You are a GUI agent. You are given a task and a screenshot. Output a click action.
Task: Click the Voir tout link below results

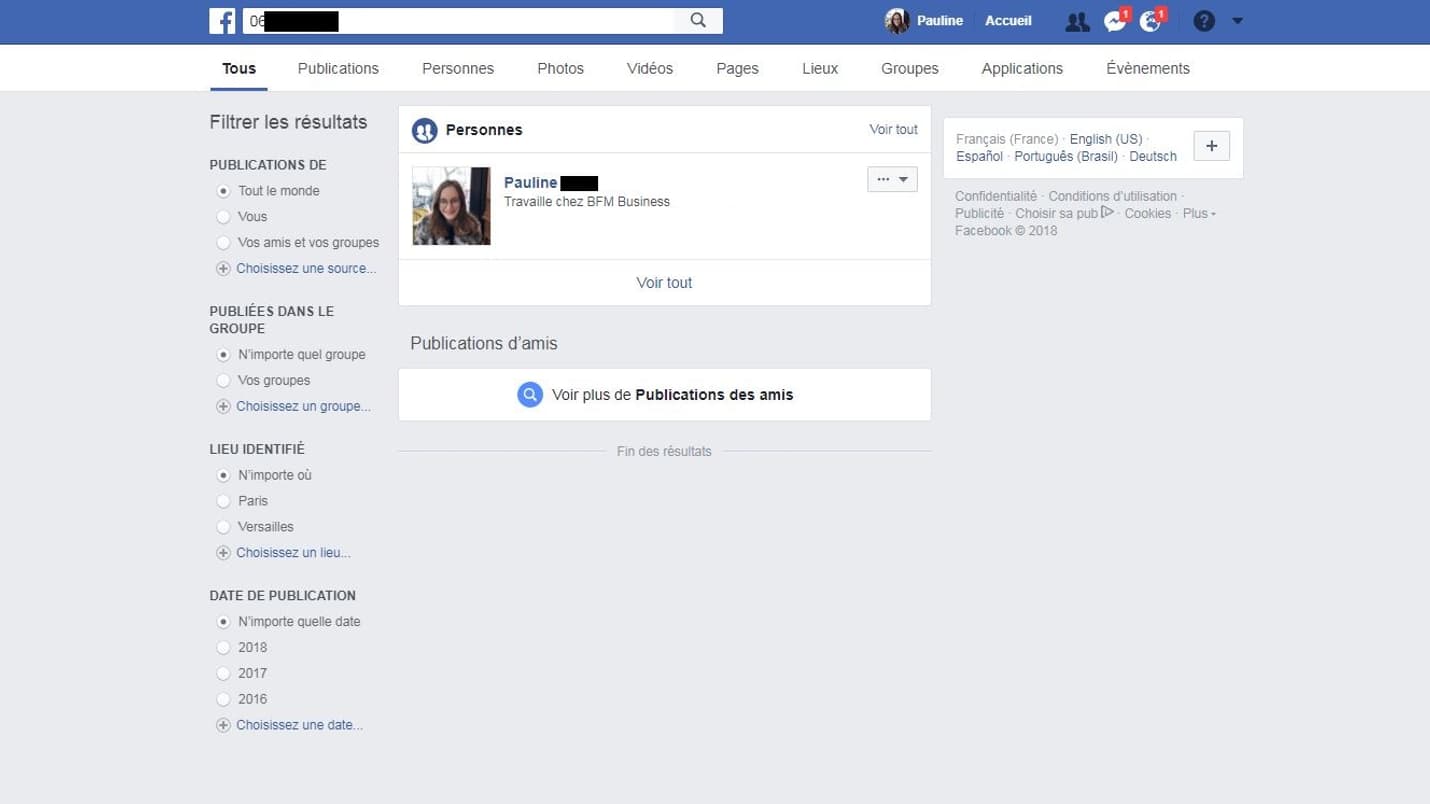(x=664, y=283)
